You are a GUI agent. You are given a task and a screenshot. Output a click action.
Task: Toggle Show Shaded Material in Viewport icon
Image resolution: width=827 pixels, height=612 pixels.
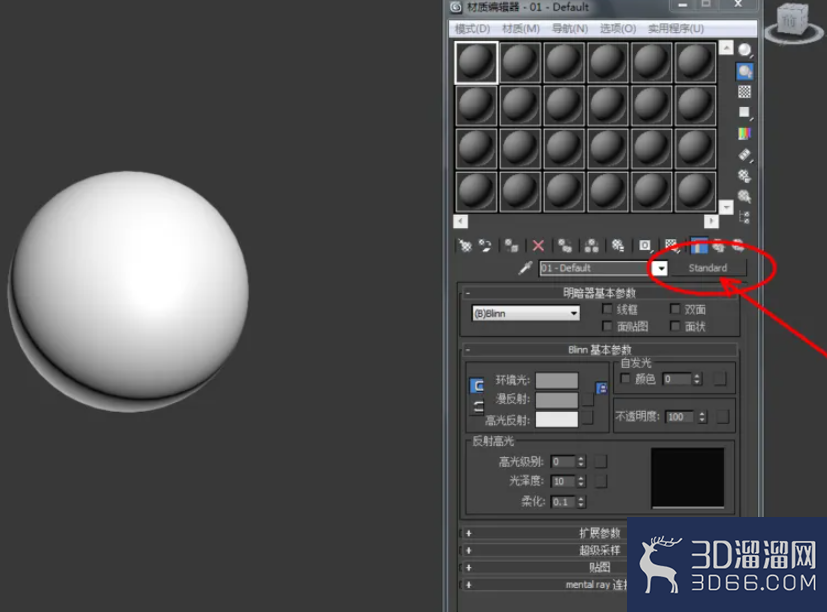coord(671,245)
